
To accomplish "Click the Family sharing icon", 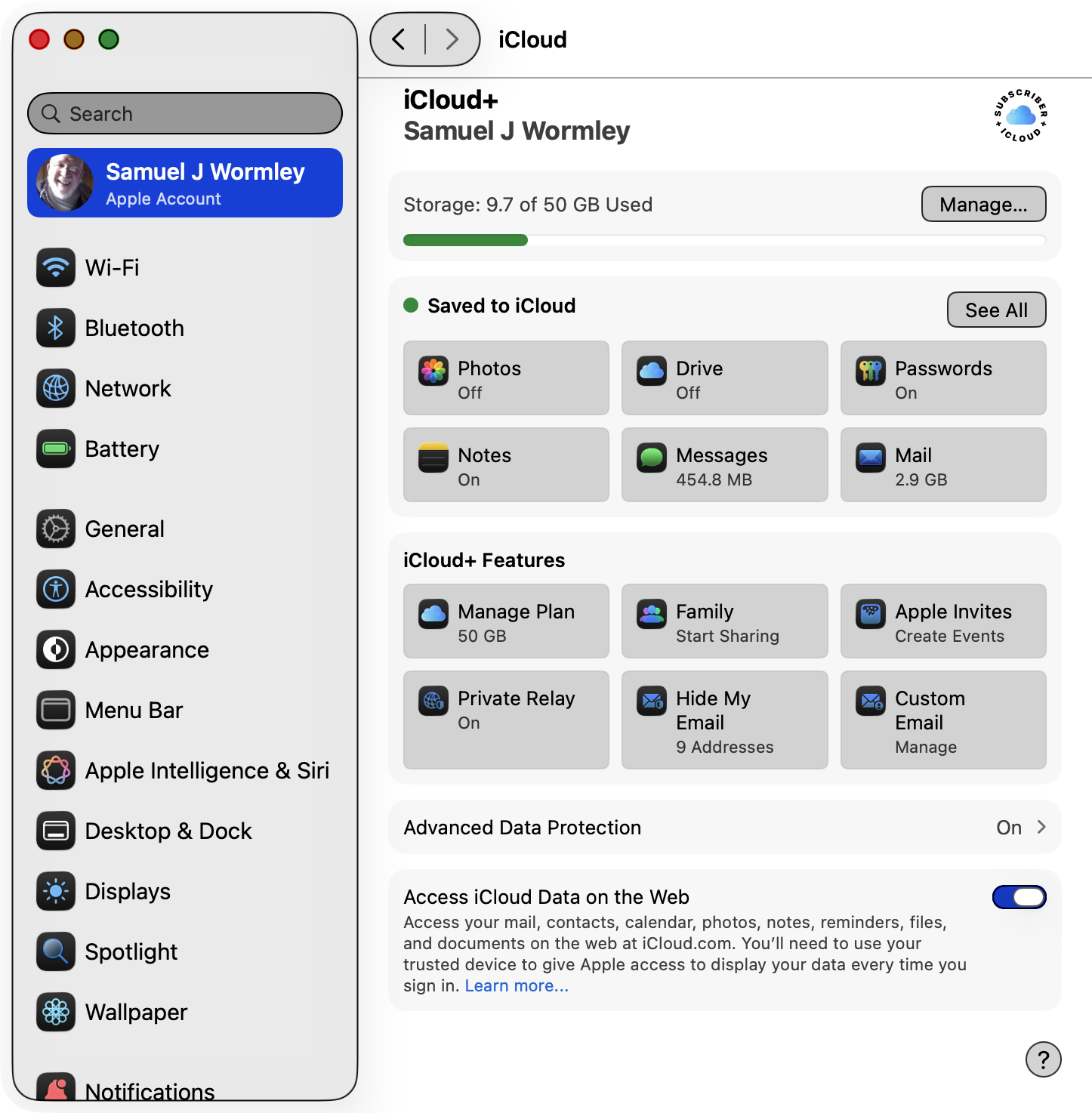I will pos(651,614).
